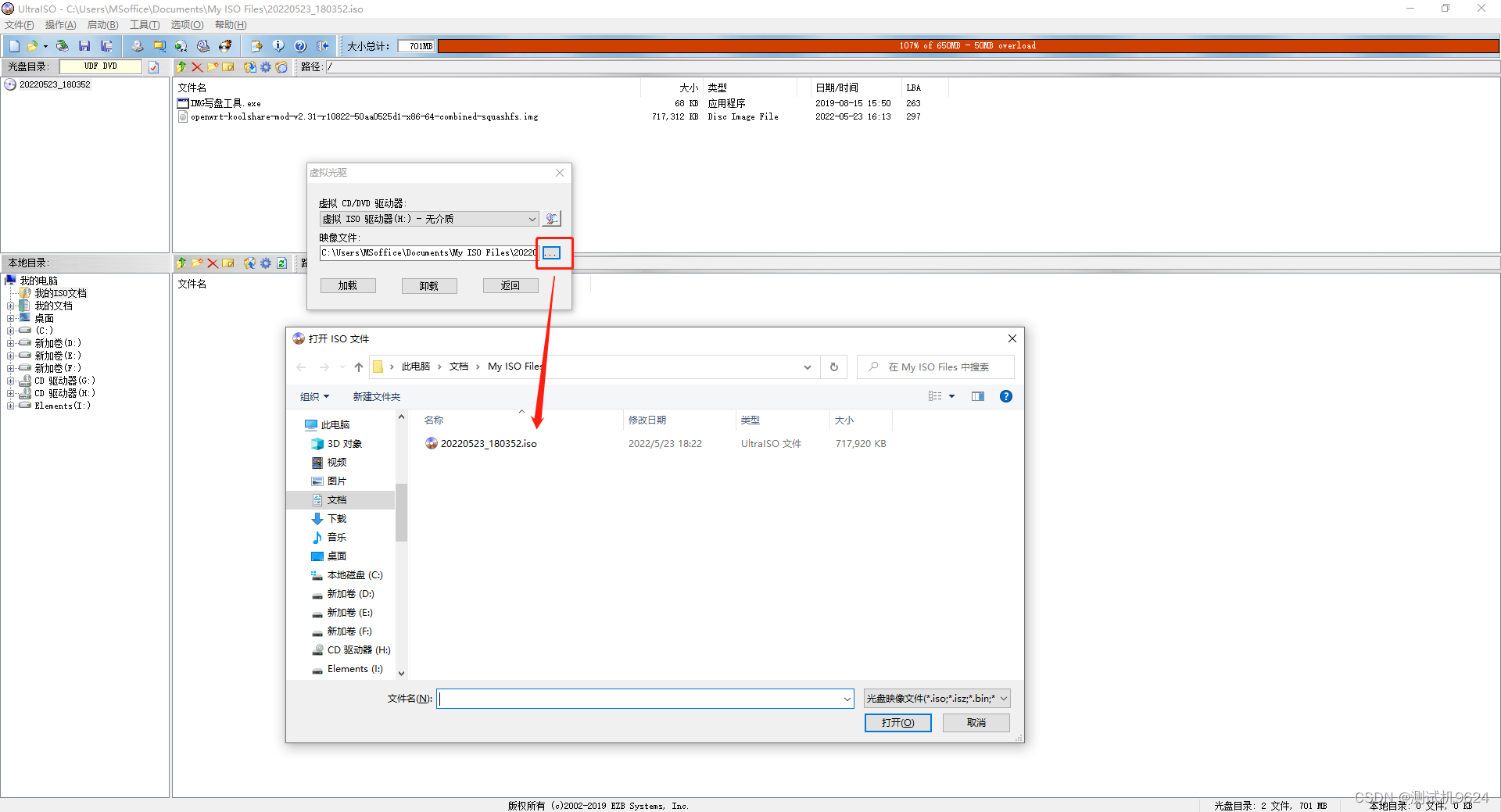Click the refresh button next to the address bar
Viewport: 1501px width, 812px height.
834,367
